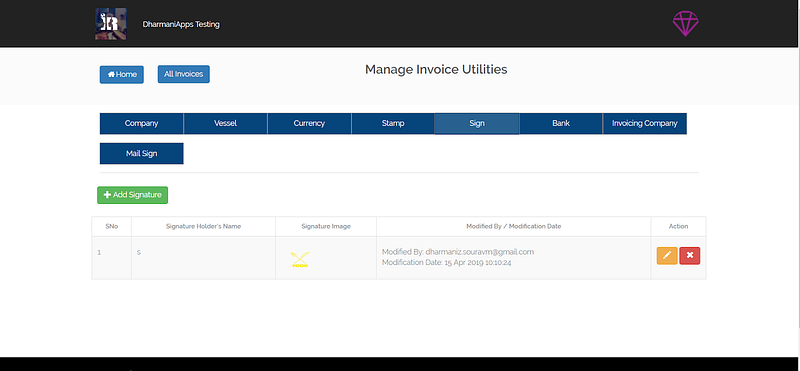The width and height of the screenshot is (800, 371).
Task: Click the DharmaniApps profile avatar image
Action: [x=111, y=24]
